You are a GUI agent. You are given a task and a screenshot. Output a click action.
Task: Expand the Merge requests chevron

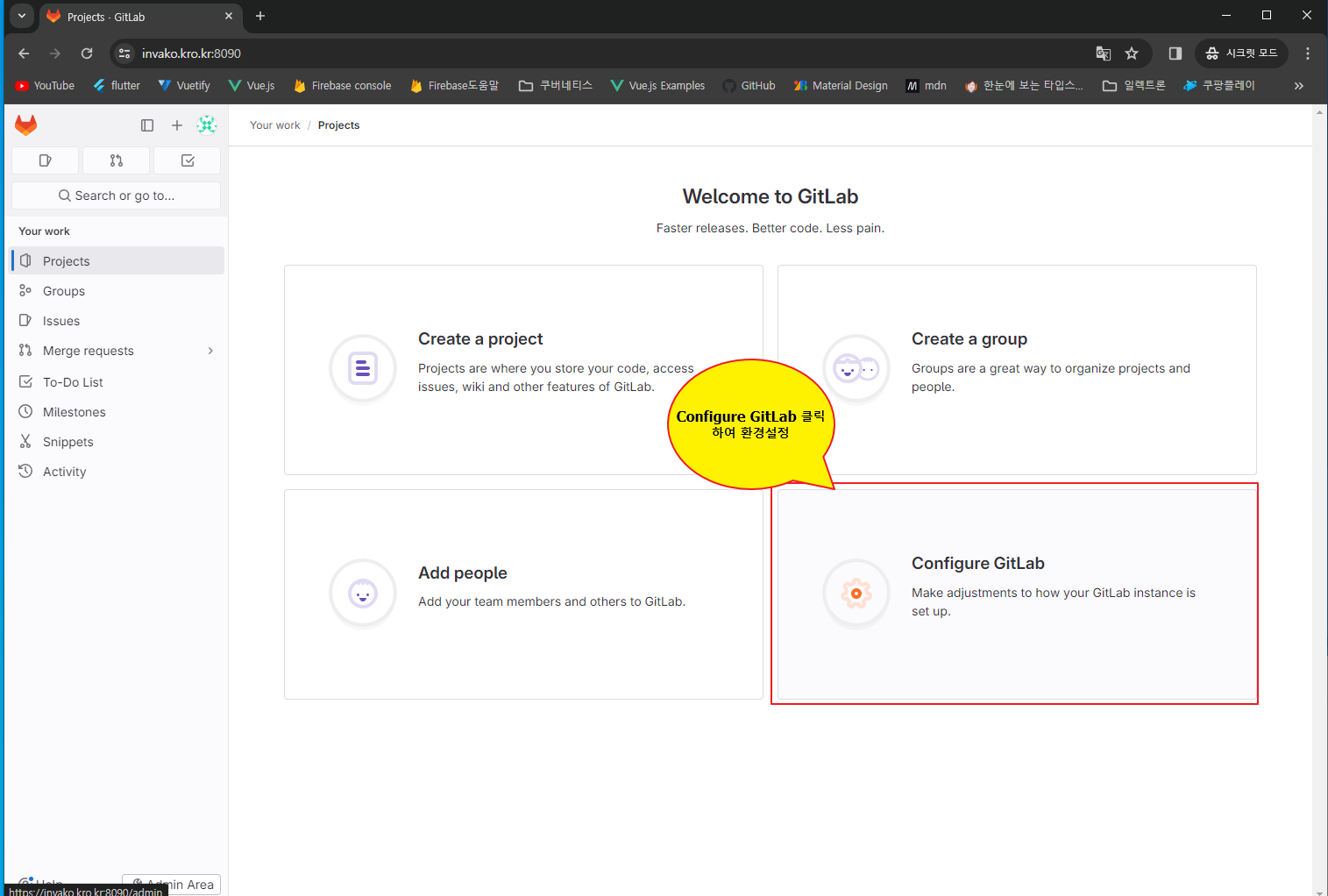[210, 351]
